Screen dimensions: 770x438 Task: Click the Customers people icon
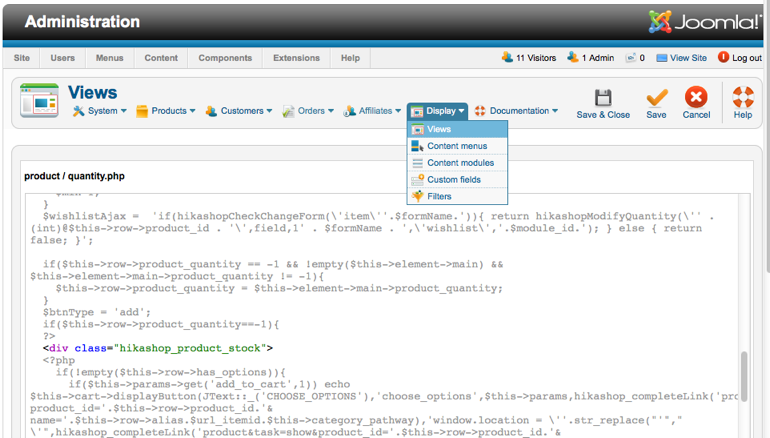point(212,111)
